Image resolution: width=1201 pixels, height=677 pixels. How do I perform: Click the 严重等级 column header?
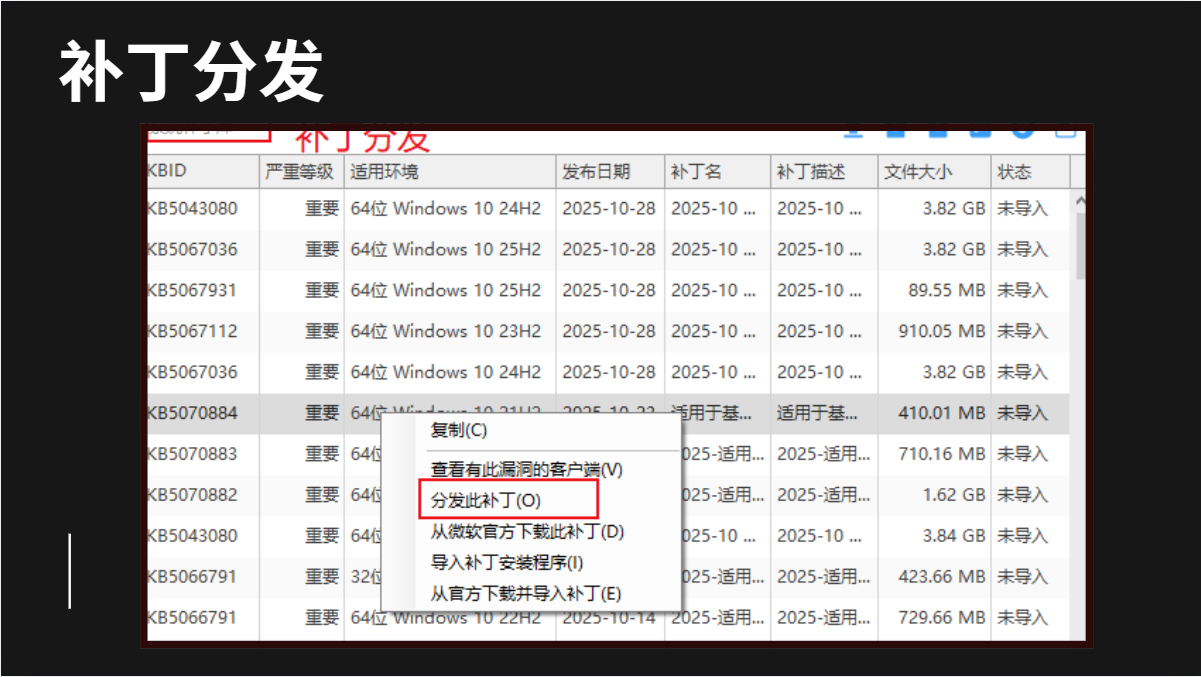click(x=301, y=171)
